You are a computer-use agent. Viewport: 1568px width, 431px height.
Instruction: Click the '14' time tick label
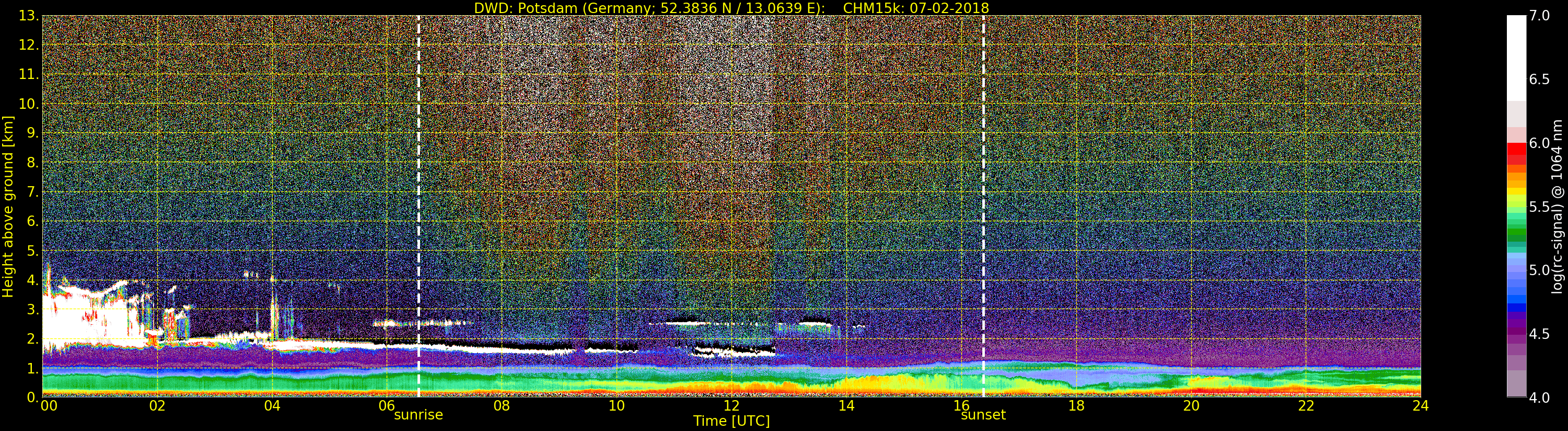[x=846, y=405]
